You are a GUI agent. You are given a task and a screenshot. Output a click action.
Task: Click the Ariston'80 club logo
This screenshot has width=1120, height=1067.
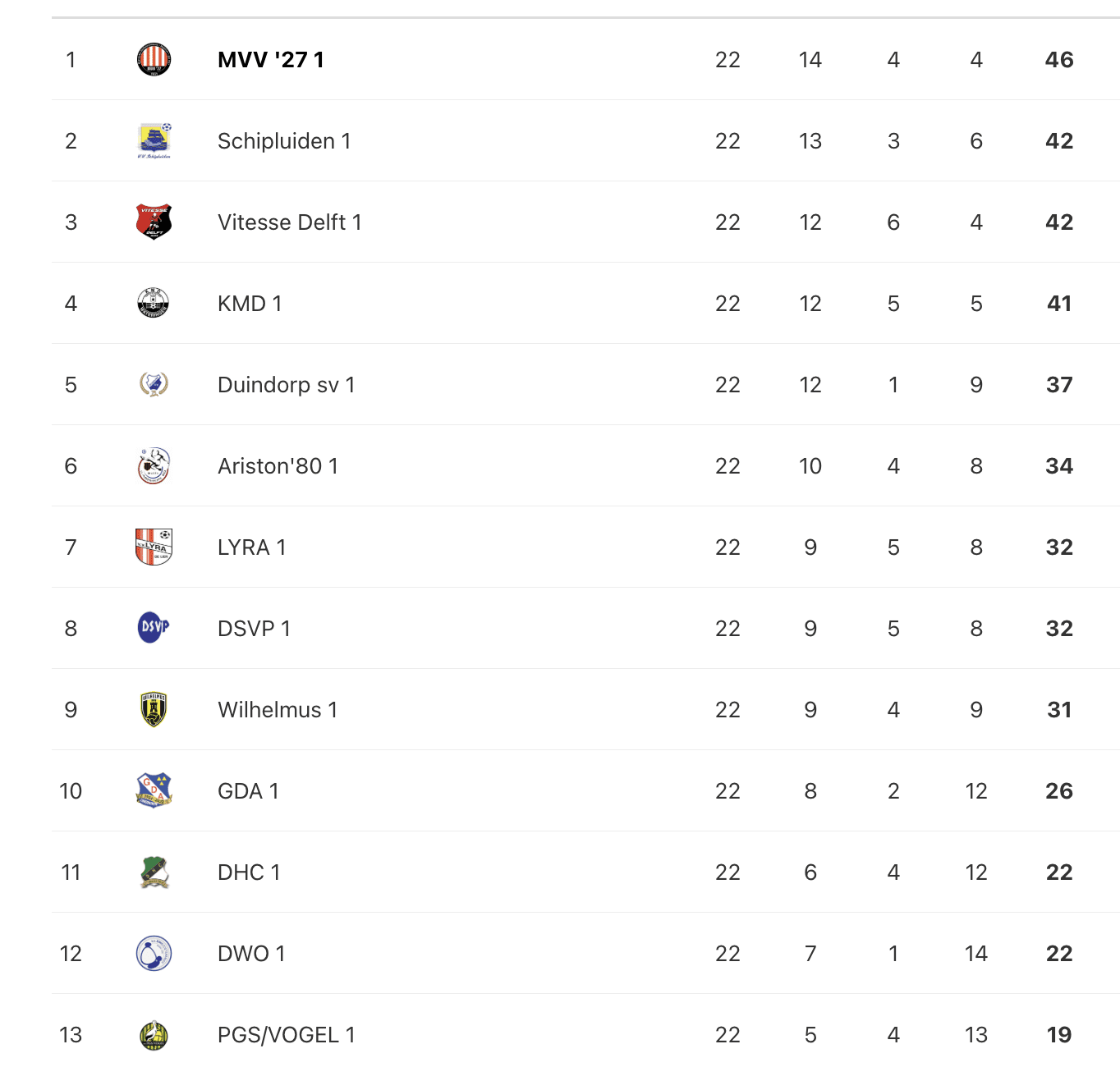pos(154,465)
